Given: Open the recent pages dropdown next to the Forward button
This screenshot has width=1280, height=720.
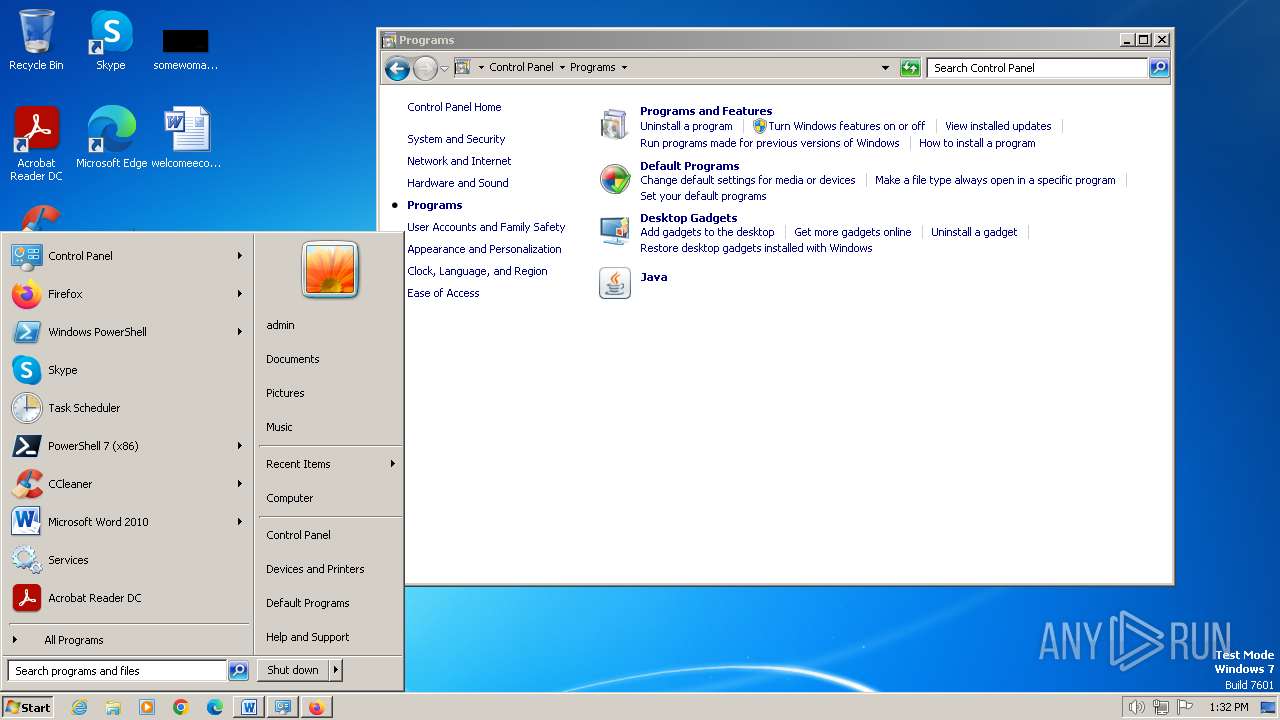Looking at the screenshot, I should pos(444,68).
